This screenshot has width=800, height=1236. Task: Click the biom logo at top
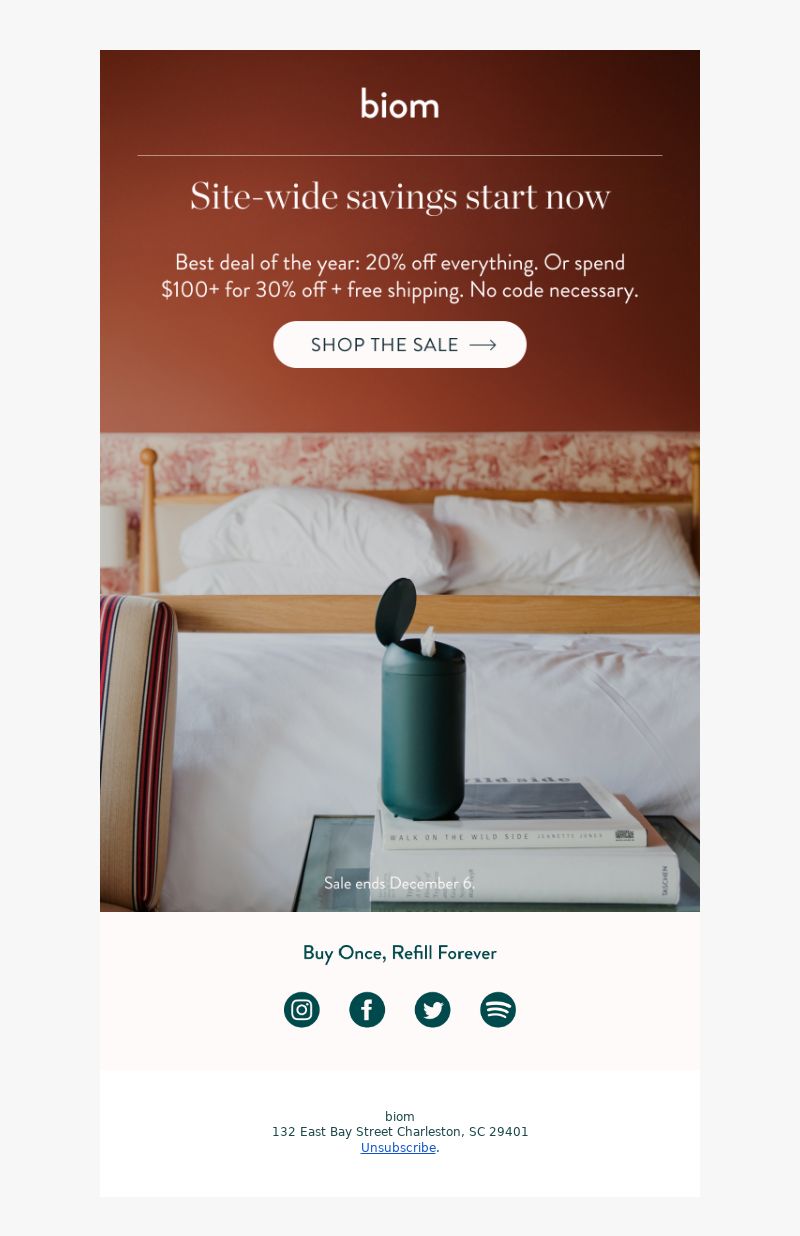pos(400,103)
